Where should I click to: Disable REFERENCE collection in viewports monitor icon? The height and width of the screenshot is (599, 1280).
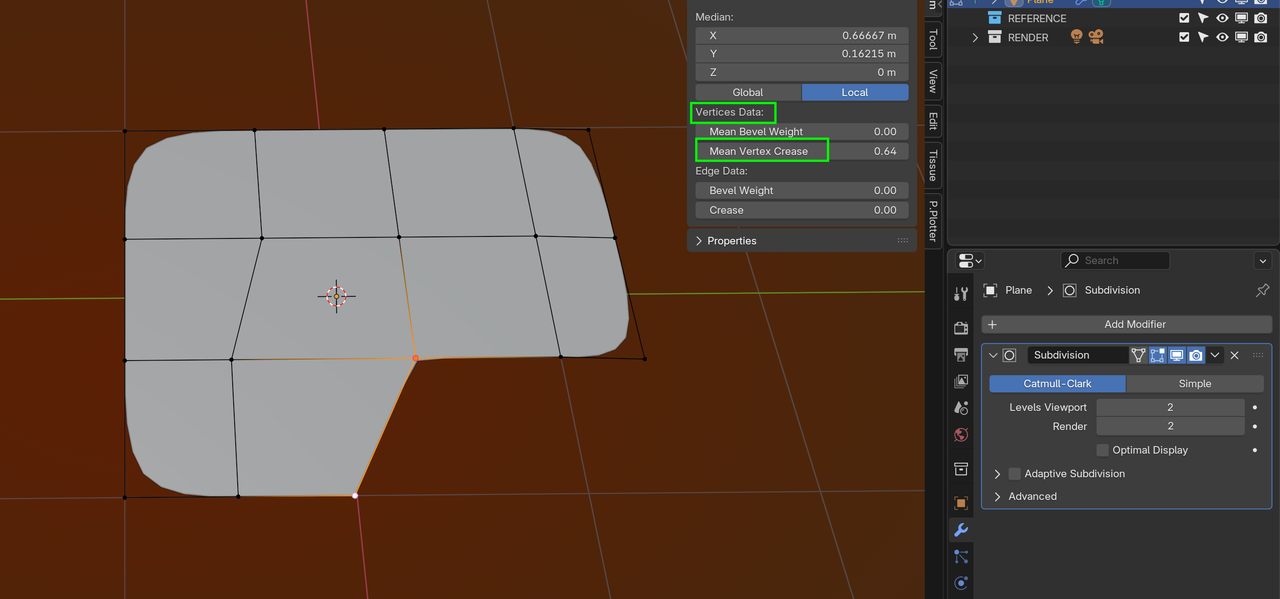point(1241,18)
